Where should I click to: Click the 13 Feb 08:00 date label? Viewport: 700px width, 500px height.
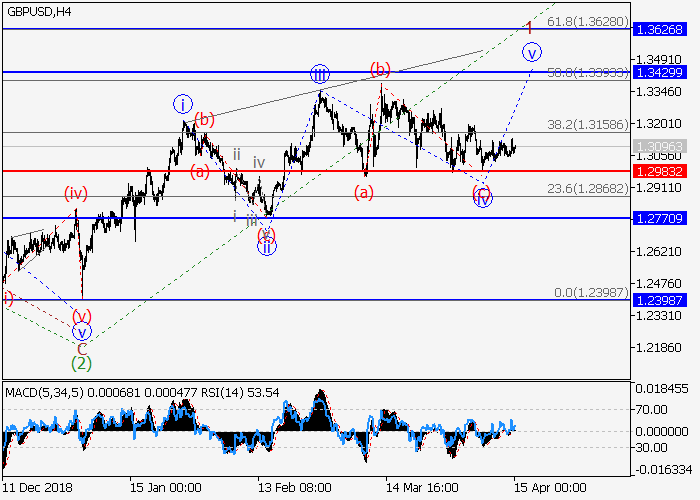pyautogui.click(x=295, y=488)
